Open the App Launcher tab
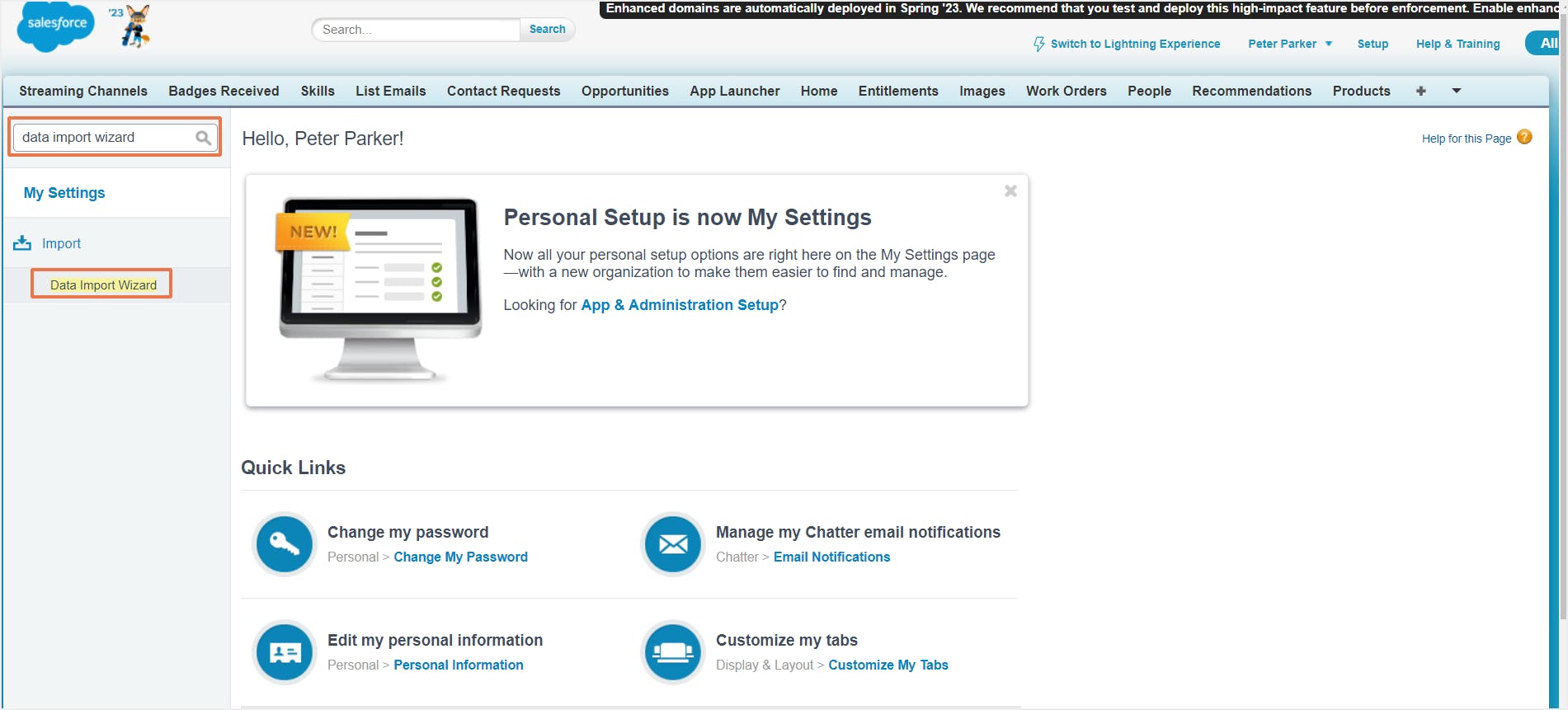Screen dimensions: 1568x710 coord(735,91)
